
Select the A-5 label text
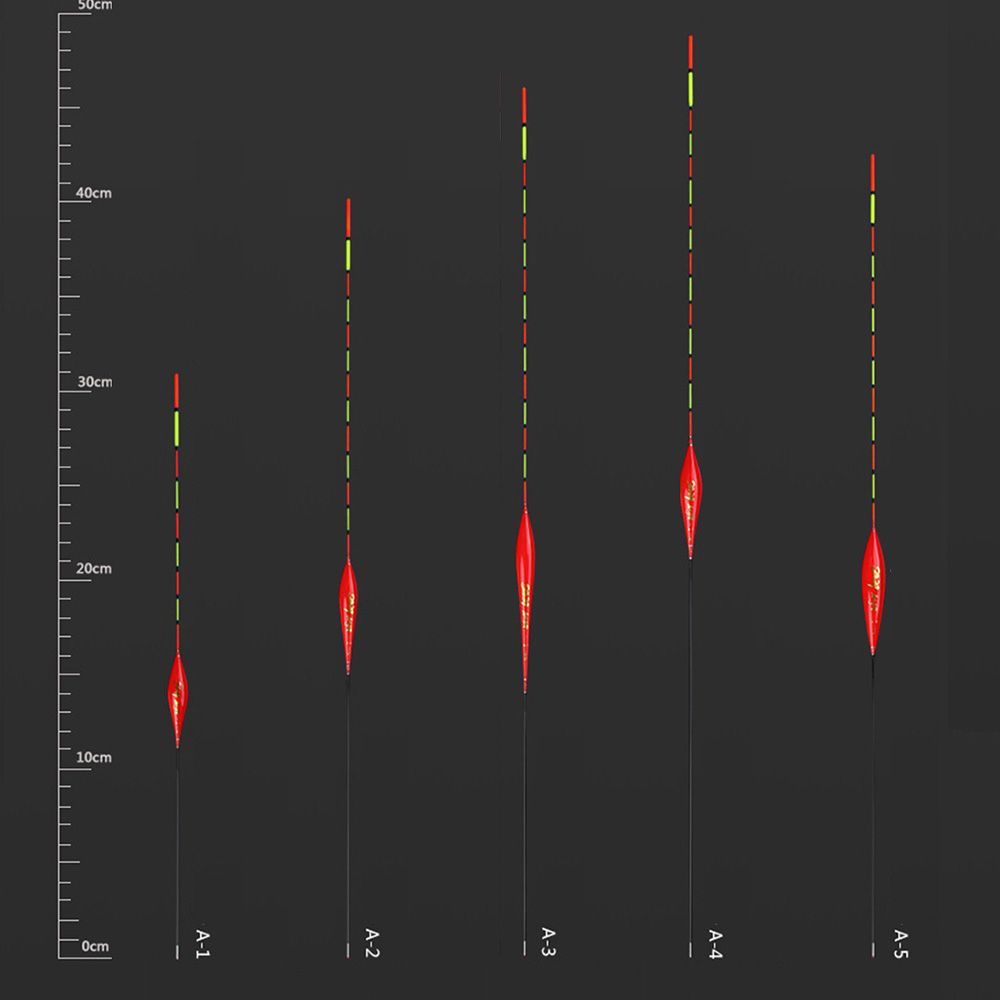[x=900, y=943]
